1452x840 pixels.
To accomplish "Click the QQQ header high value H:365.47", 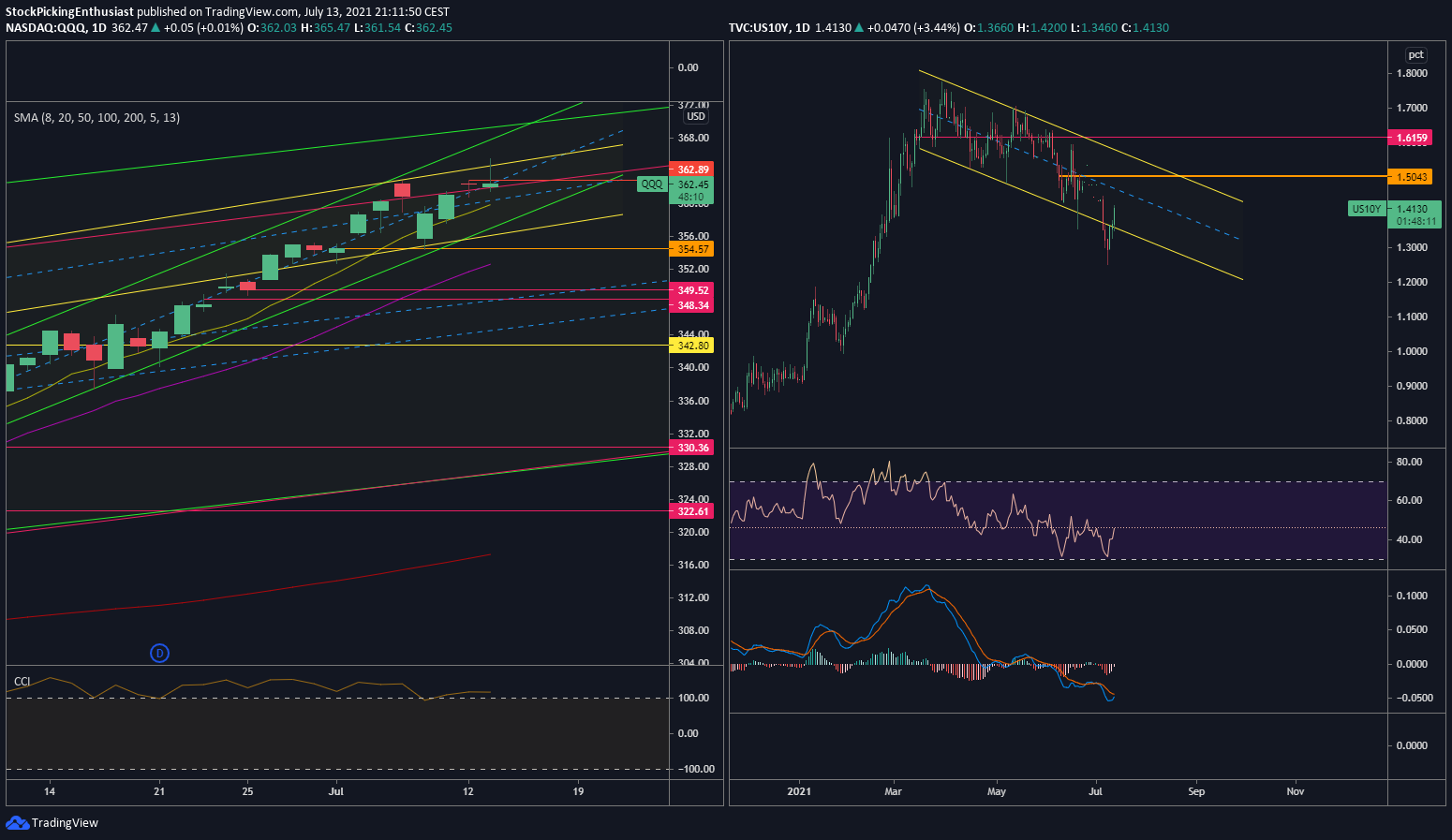I will pos(325,28).
